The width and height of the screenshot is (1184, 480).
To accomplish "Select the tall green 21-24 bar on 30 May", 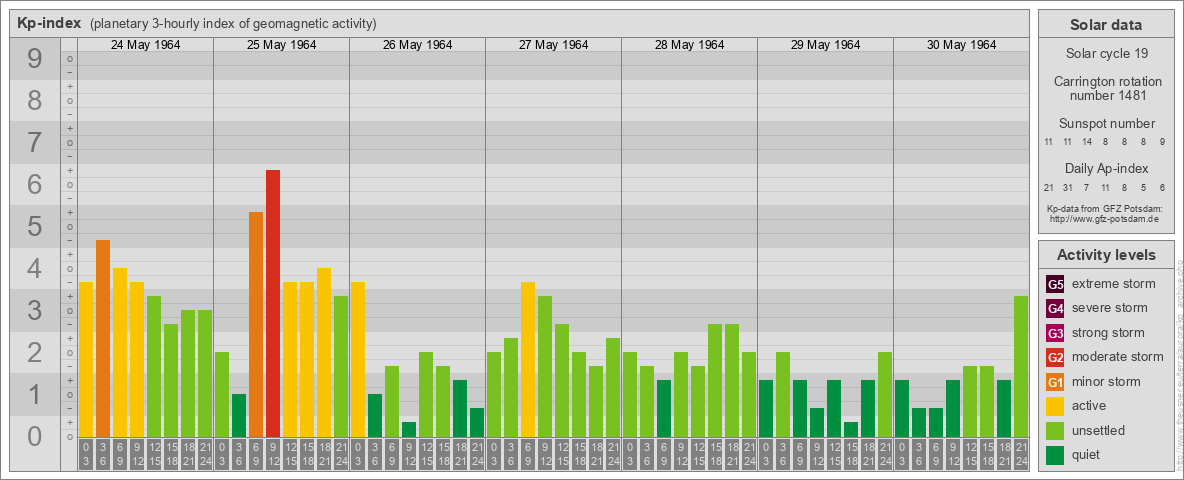I will pos(1021,367).
